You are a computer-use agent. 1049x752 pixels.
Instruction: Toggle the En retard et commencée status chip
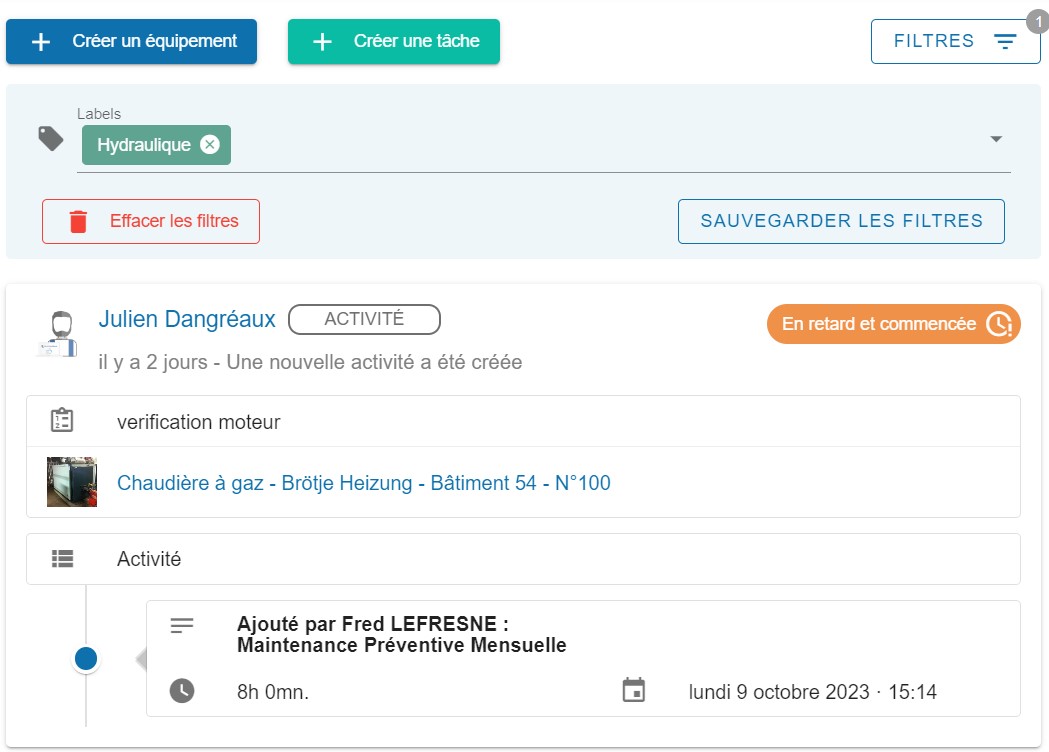click(x=893, y=324)
